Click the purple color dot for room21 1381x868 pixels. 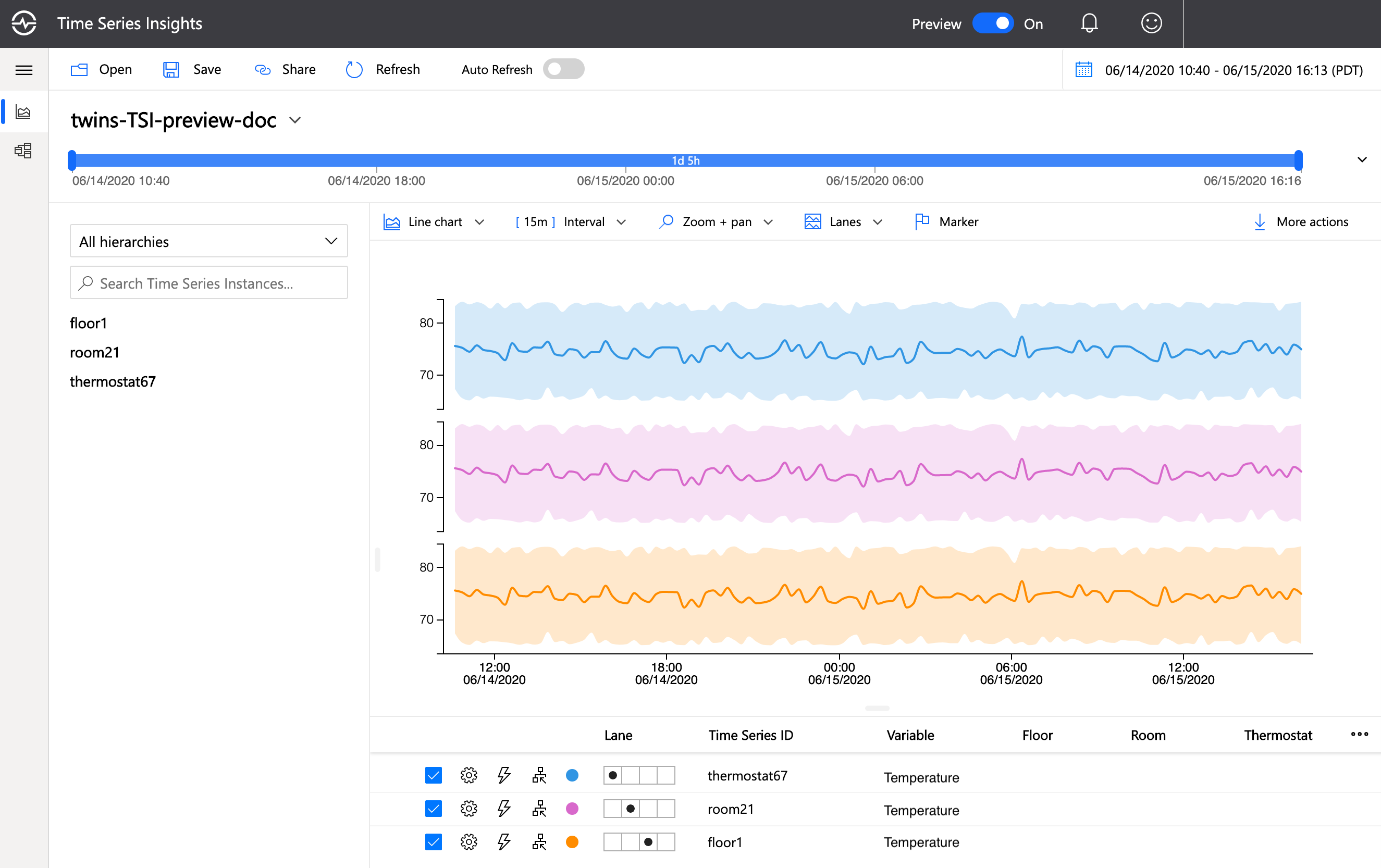(572, 809)
